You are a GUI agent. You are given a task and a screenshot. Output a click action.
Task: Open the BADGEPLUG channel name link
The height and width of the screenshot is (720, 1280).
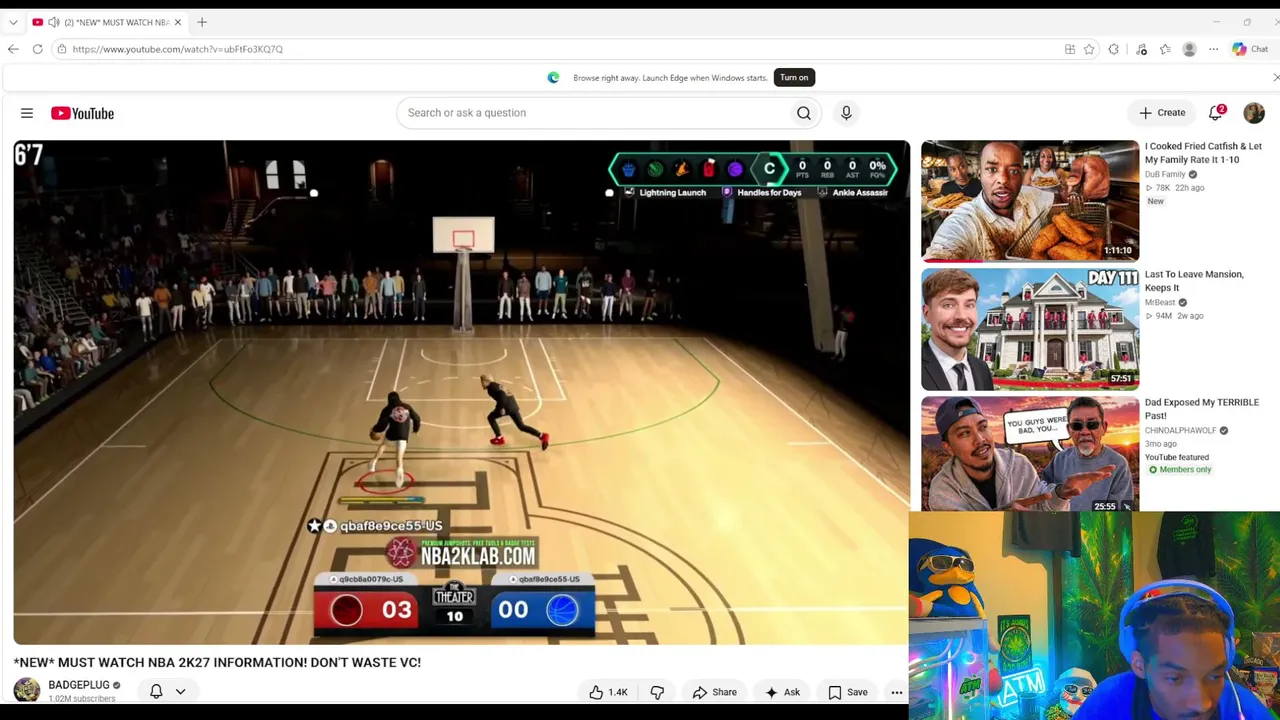[79, 685]
